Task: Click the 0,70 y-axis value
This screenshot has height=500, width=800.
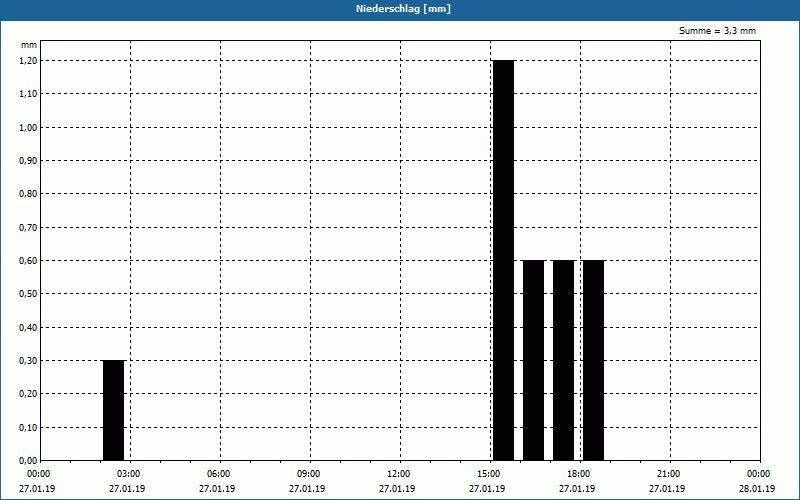Action: (28, 228)
